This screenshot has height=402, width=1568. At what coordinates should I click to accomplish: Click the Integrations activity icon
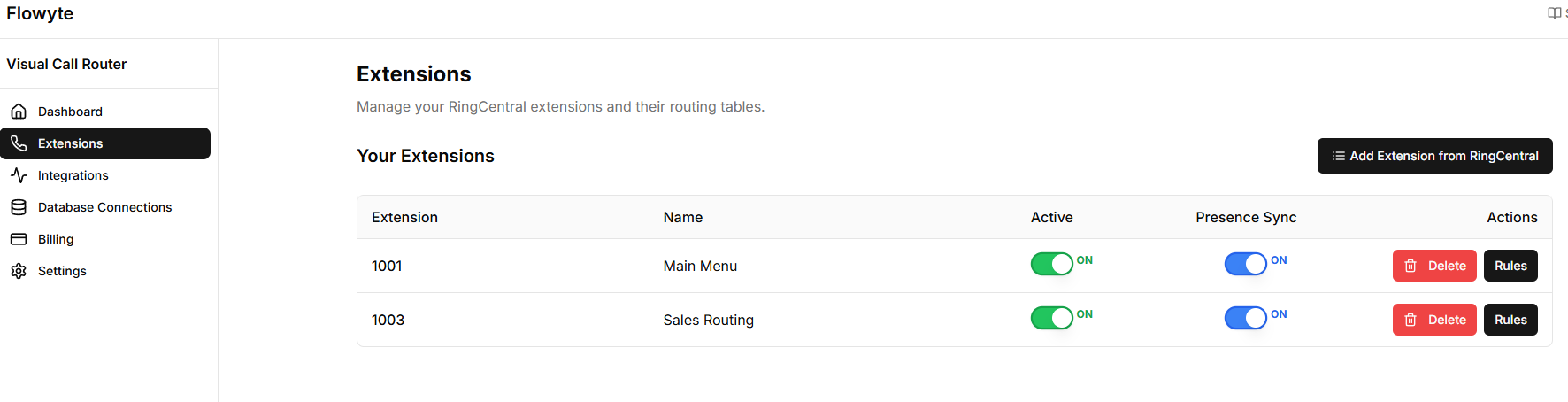(19, 175)
